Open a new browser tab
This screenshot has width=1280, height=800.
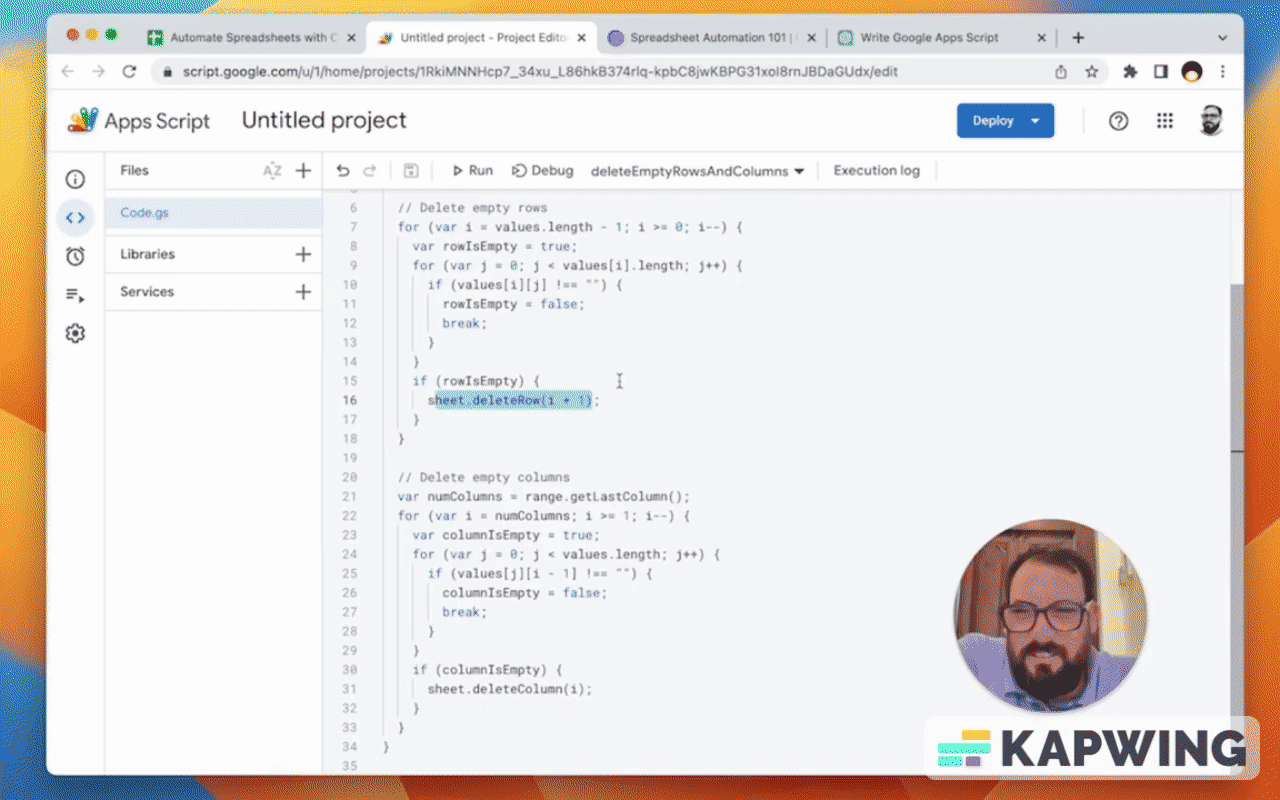1078,38
